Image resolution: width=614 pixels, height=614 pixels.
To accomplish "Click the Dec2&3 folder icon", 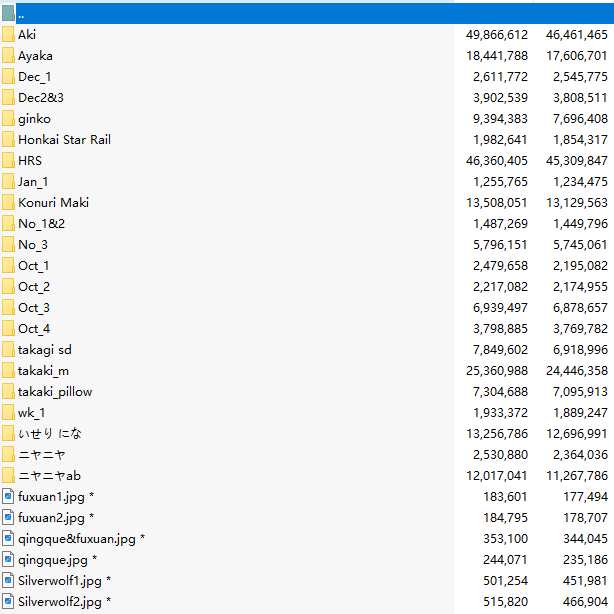I will 8,98.
